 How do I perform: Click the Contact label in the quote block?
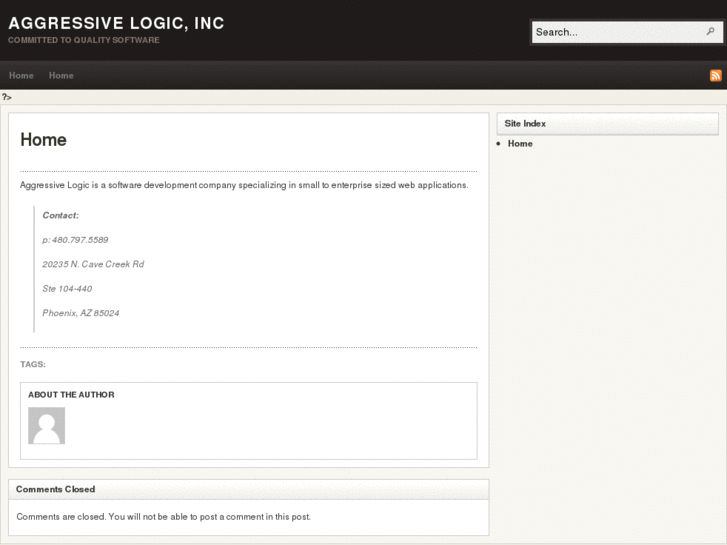[60, 215]
